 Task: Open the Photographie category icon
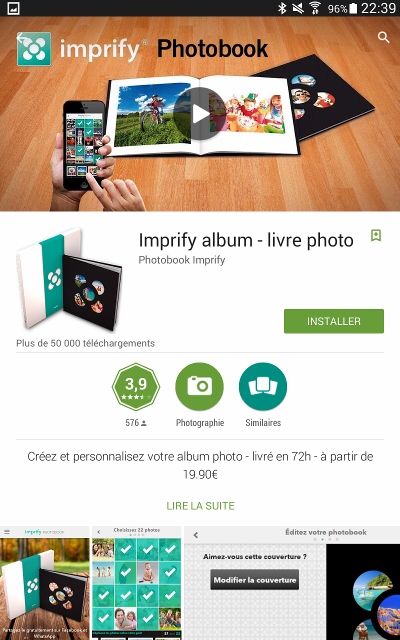tap(200, 387)
